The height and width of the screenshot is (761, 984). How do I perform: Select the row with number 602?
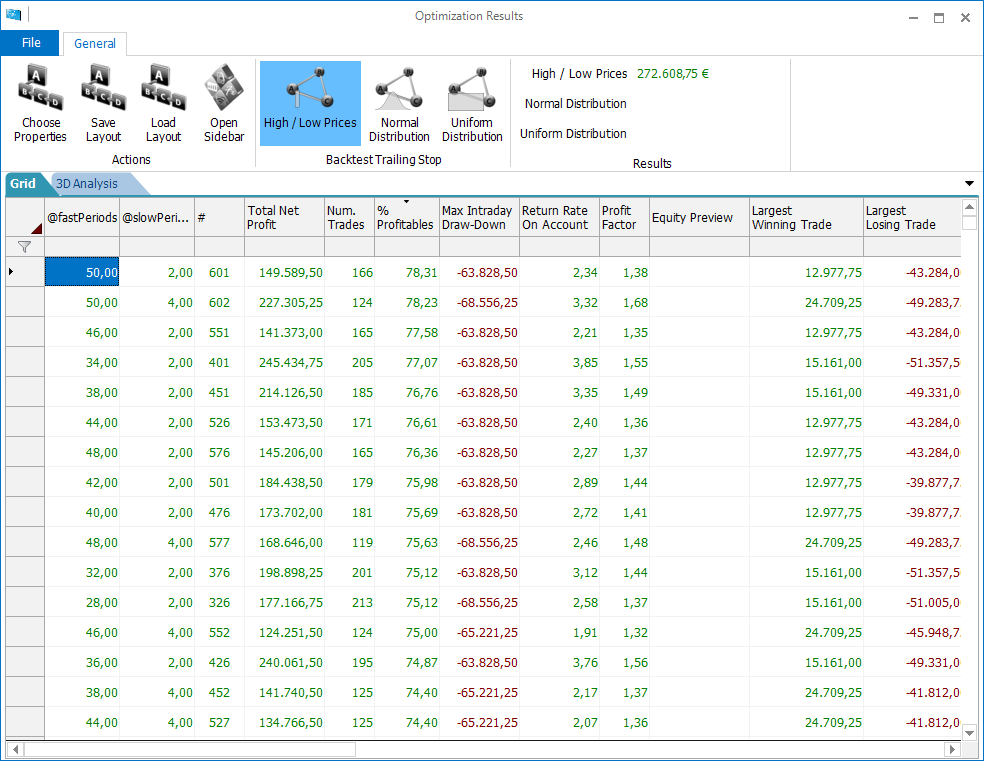[x=483, y=302]
